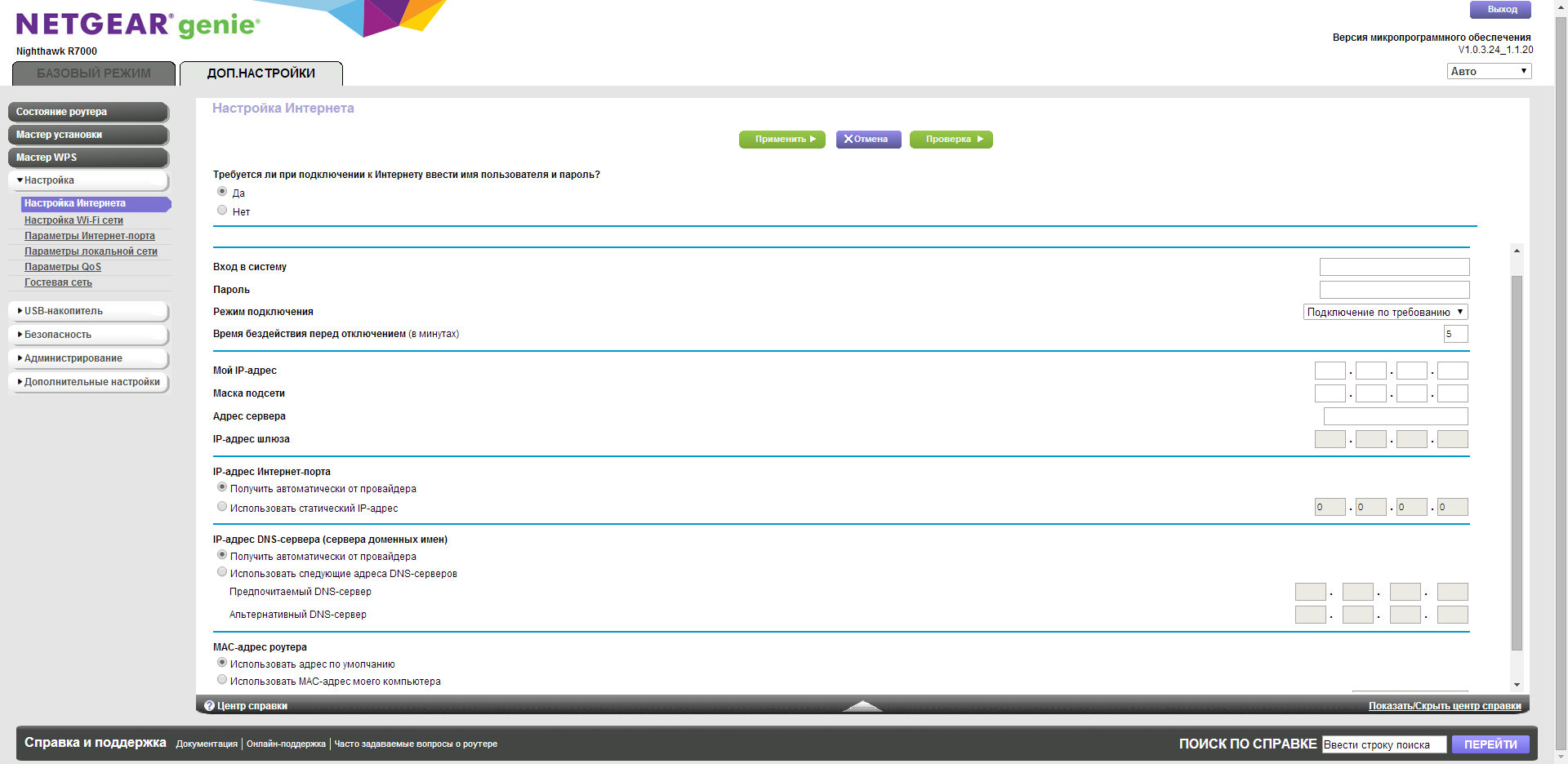
Task: Open 'Параметры Интернет-порта' link
Action: (x=90, y=236)
